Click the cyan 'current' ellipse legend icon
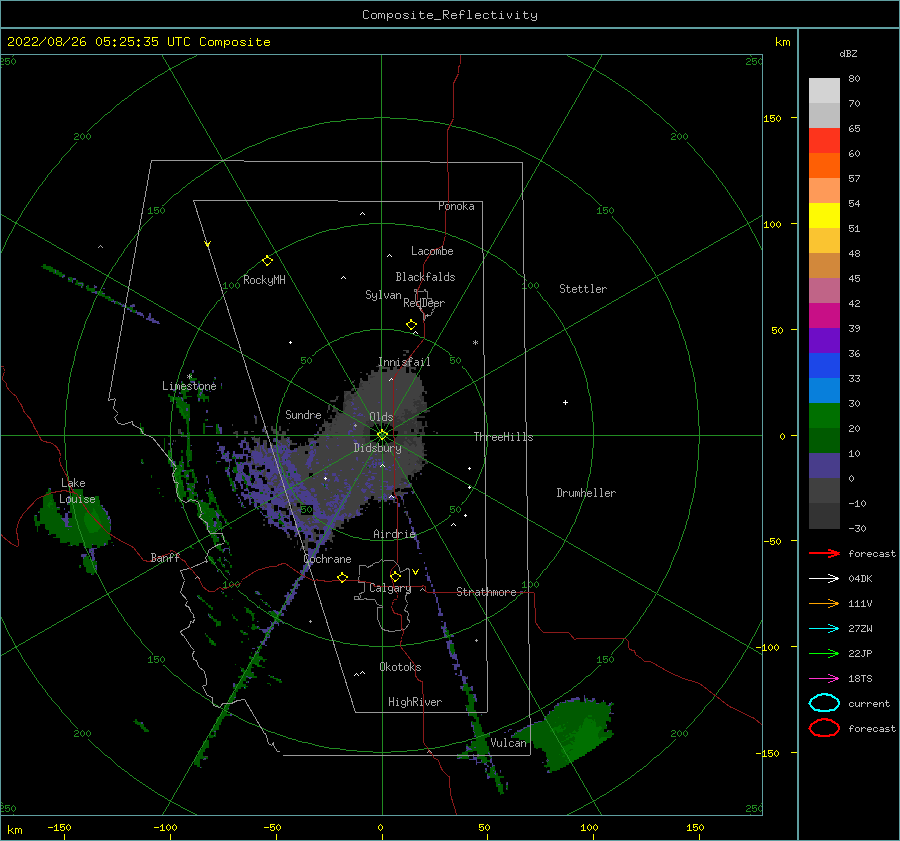 click(824, 703)
